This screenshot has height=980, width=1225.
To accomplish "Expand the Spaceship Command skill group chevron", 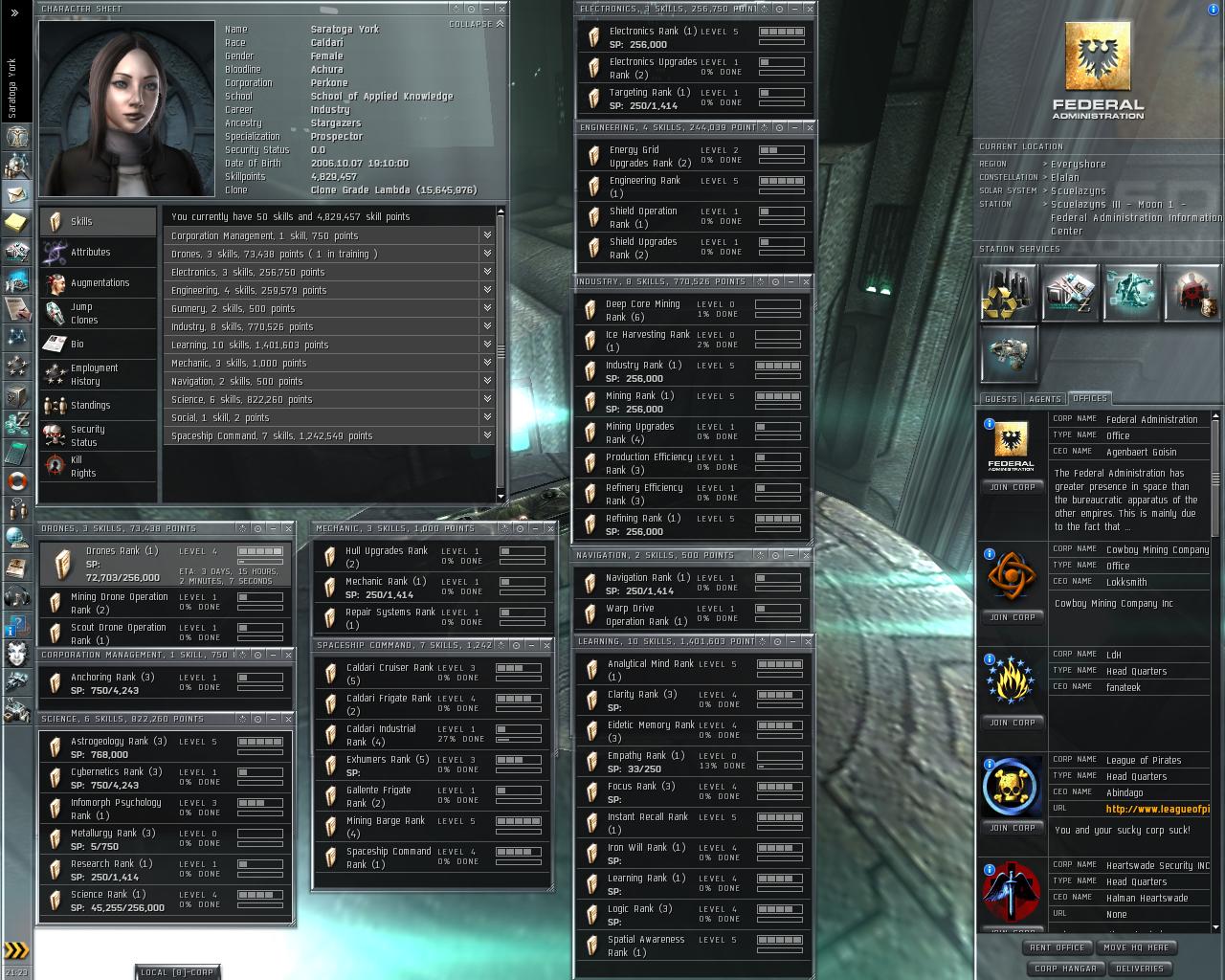I will tap(487, 435).
